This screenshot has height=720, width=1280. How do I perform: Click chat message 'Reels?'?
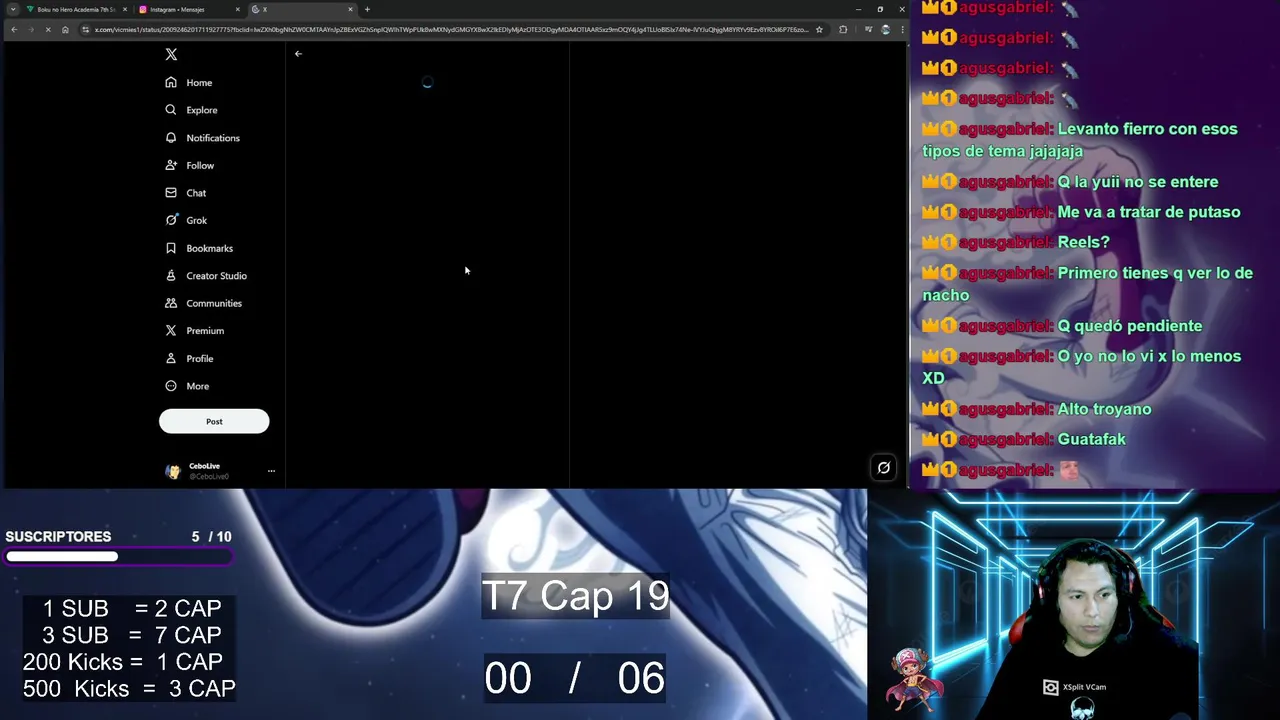click(x=1083, y=242)
